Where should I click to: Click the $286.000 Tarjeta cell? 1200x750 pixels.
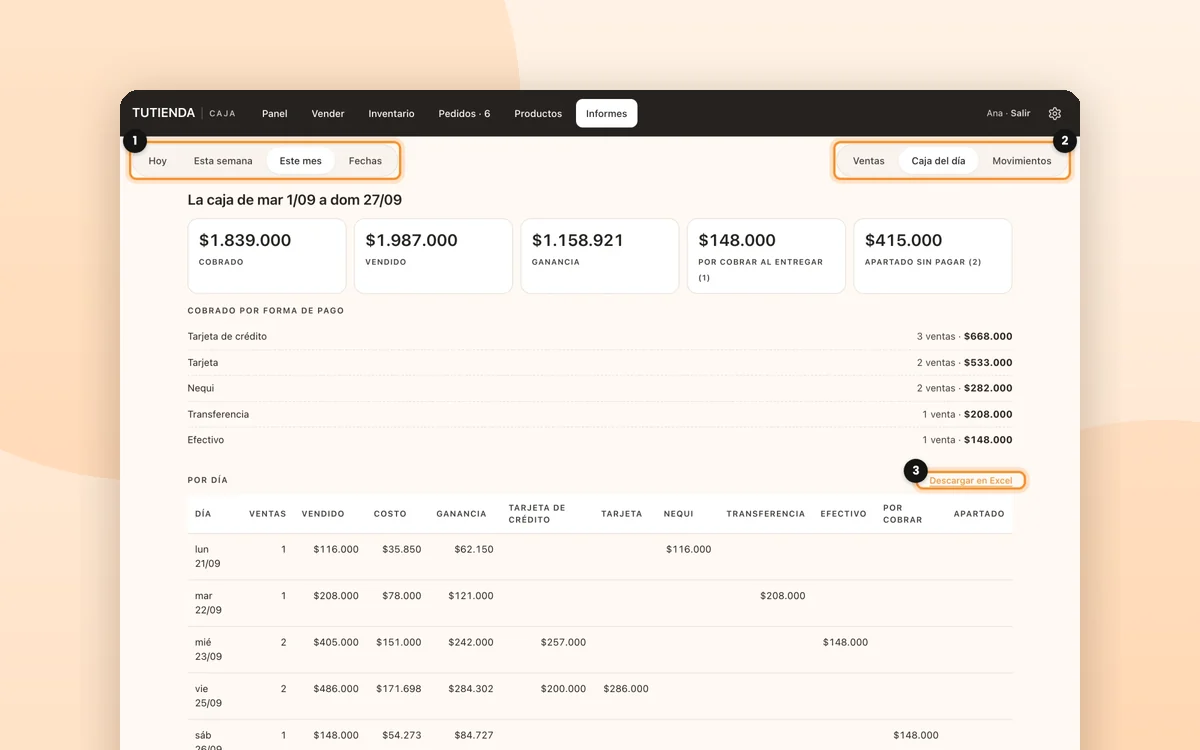(x=626, y=689)
